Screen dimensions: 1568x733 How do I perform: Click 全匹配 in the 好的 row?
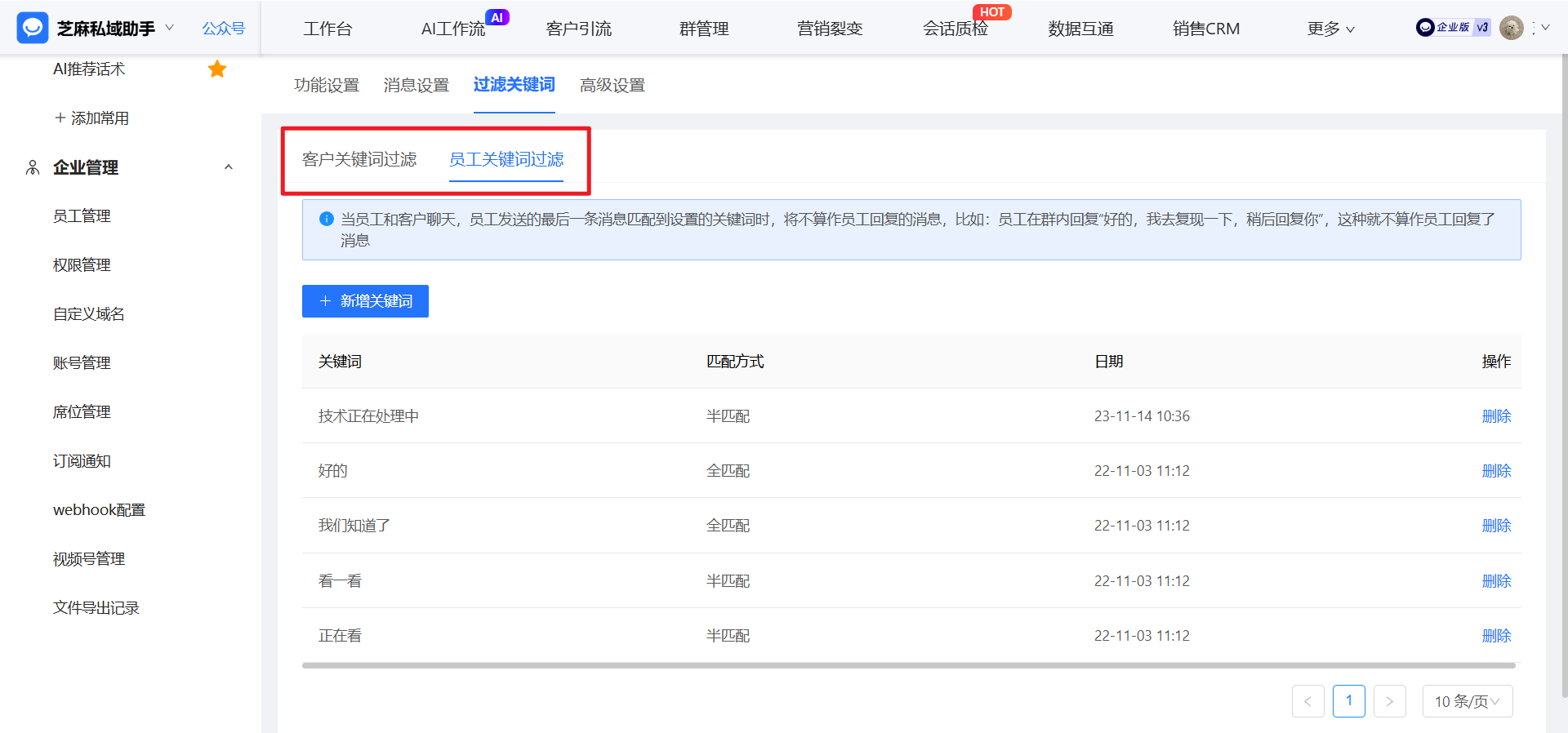pos(728,471)
